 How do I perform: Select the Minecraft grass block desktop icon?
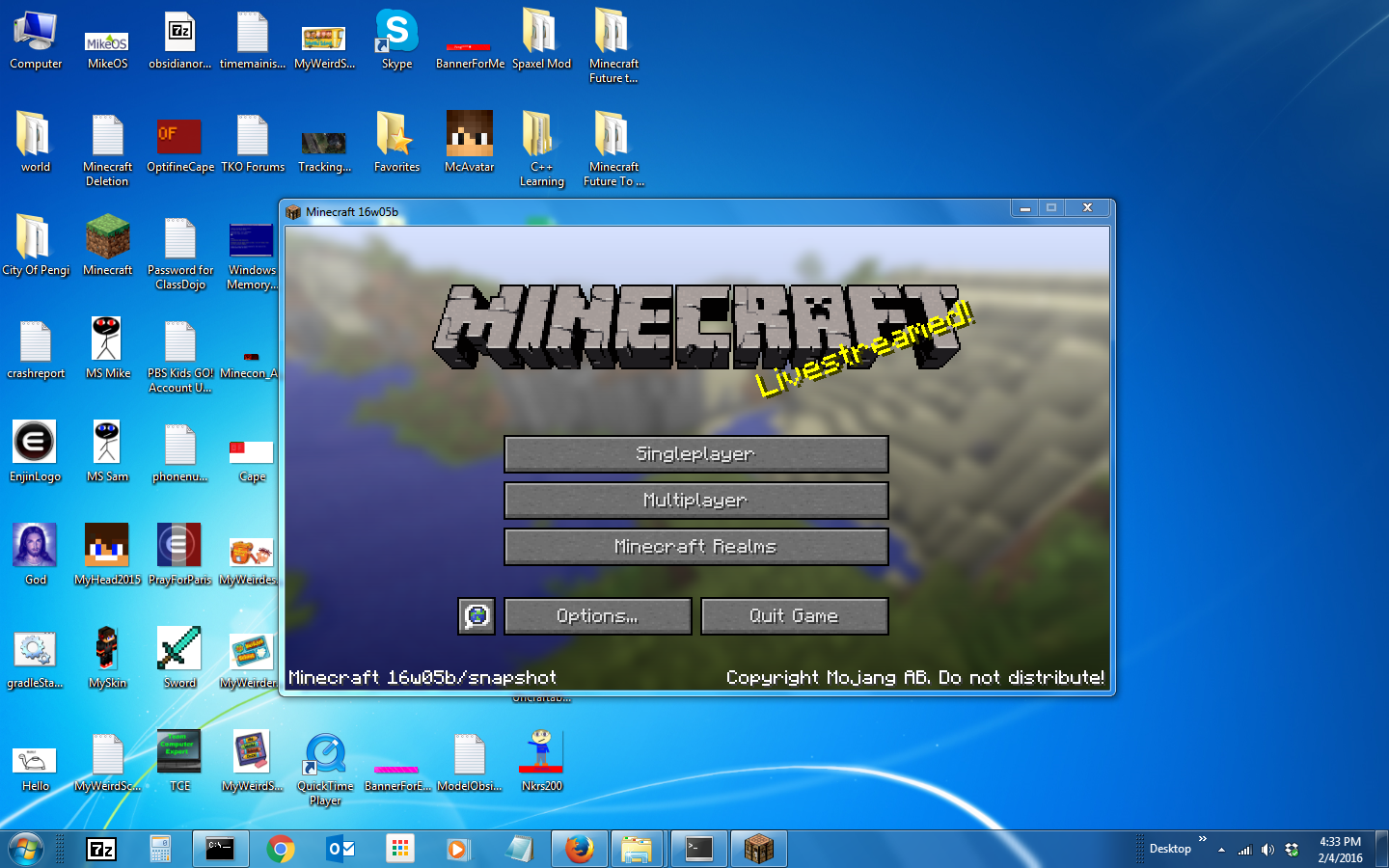[107, 243]
